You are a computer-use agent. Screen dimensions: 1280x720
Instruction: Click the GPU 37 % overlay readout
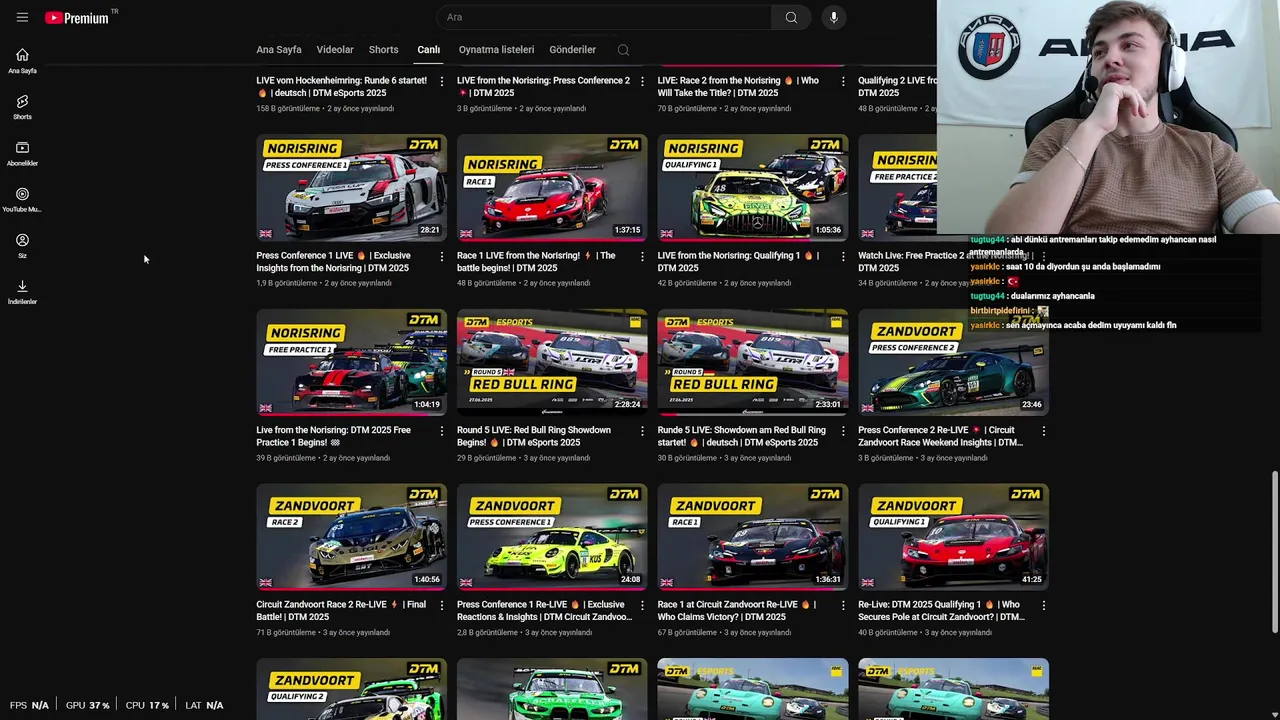click(x=88, y=705)
